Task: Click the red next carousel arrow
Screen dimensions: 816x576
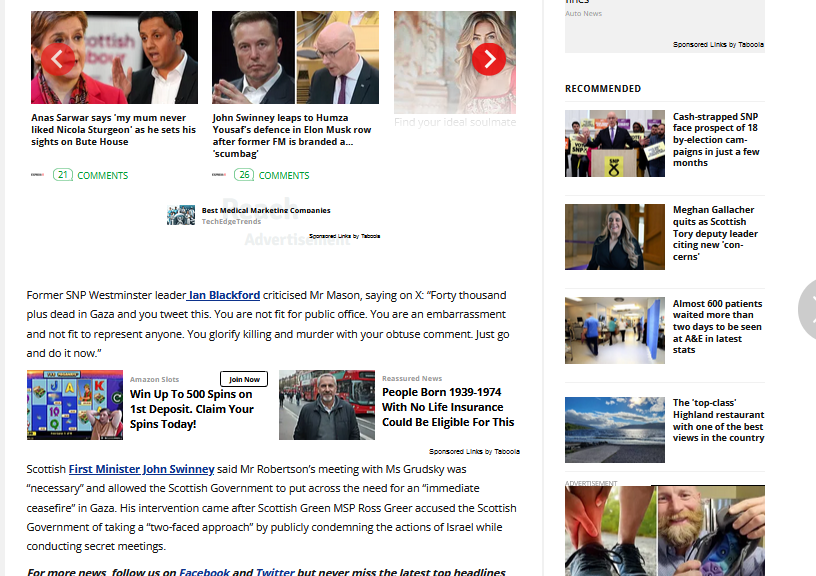Action: click(x=489, y=59)
